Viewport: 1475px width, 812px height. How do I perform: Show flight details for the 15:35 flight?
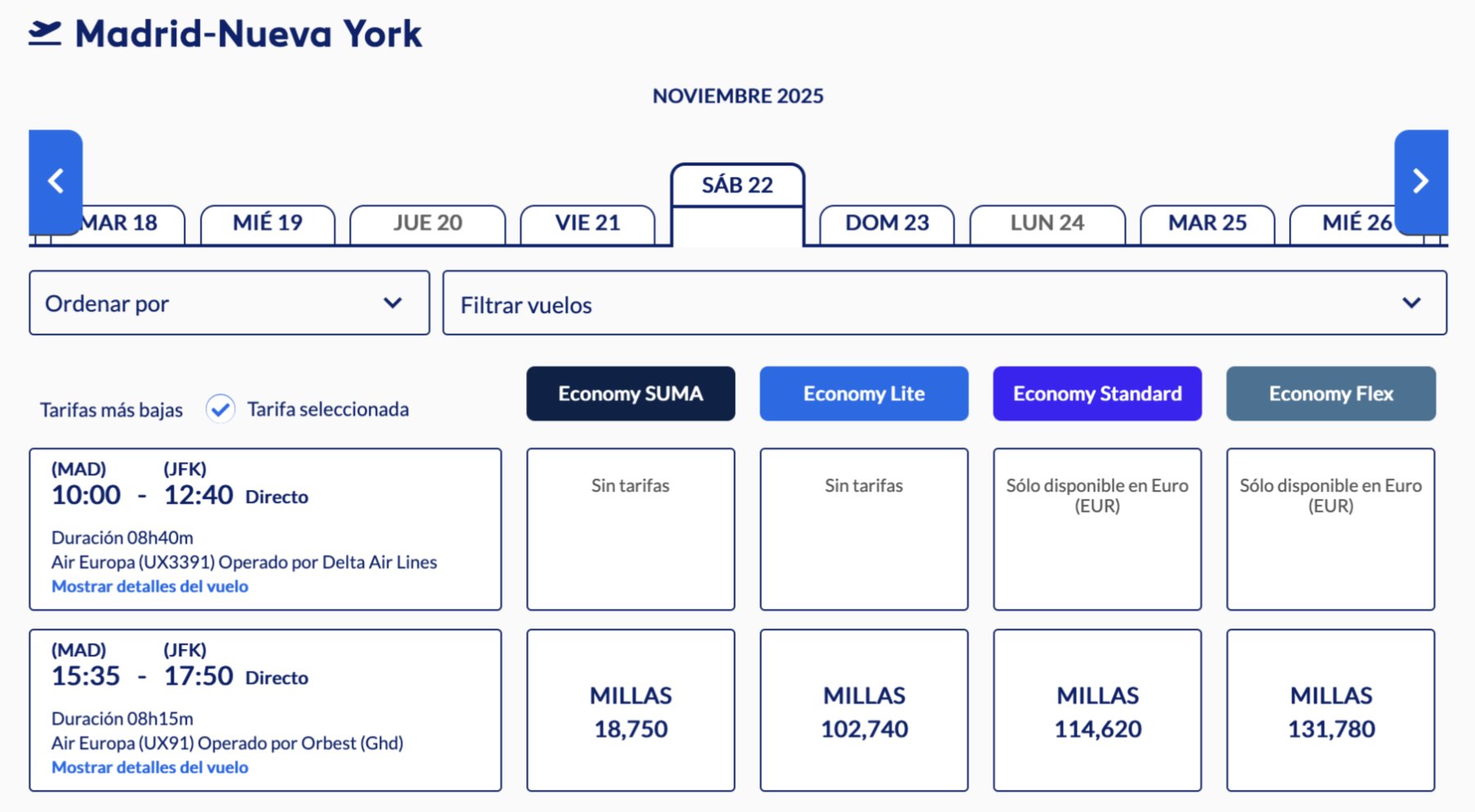tap(150, 768)
